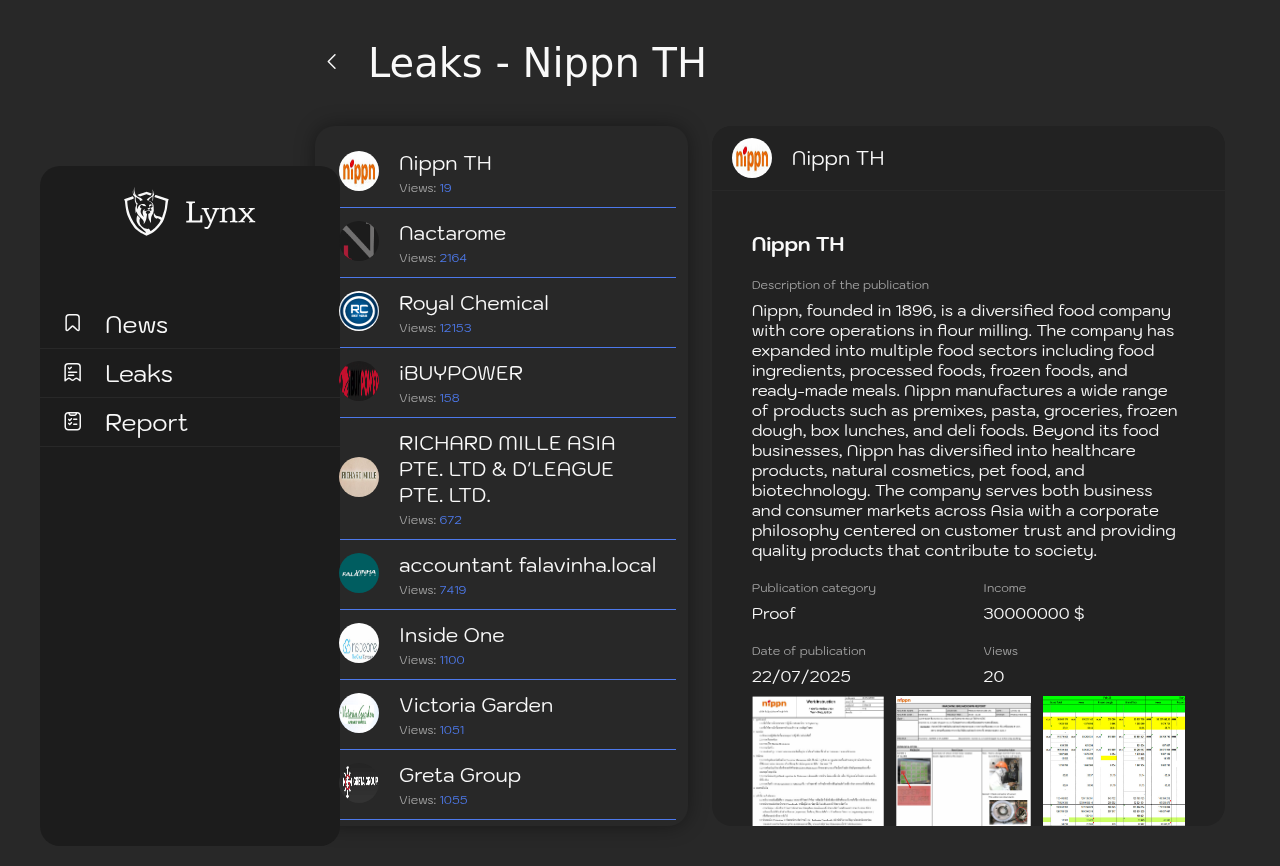Click the Proof publication category value
This screenshot has height=866, width=1280.
[x=774, y=613]
